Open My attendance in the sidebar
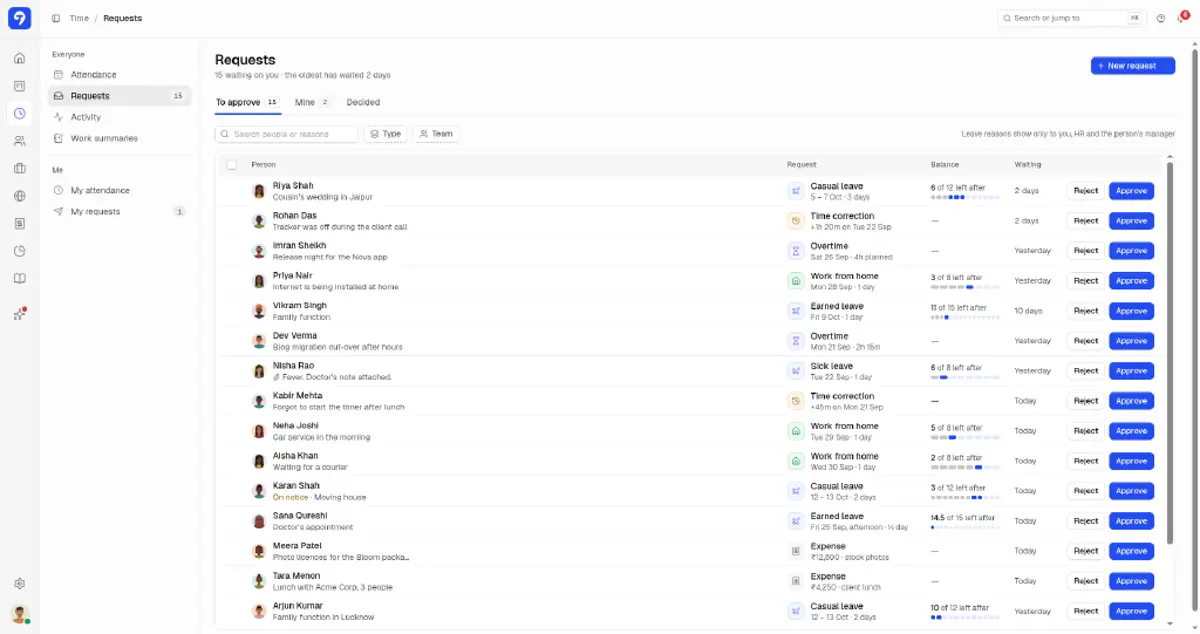The image size is (1200, 634). (119, 190)
